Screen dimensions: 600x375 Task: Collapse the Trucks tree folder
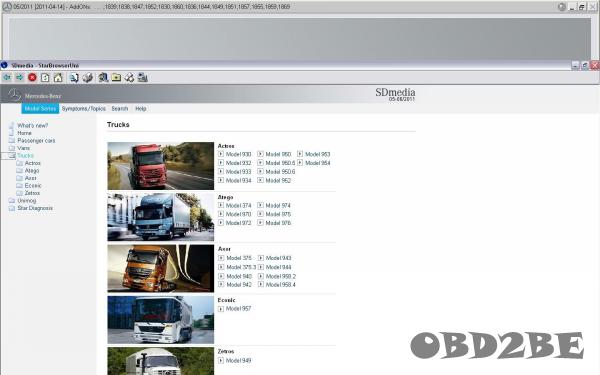(12, 156)
